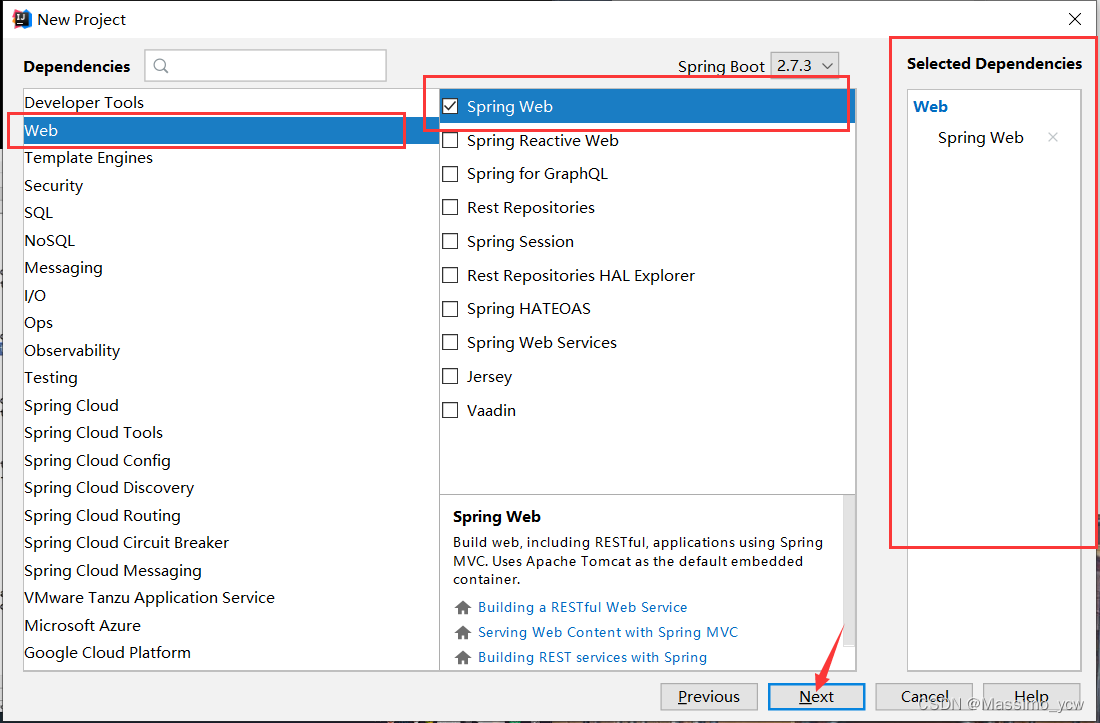Image resolution: width=1100 pixels, height=723 pixels.
Task: Enable Spring Session dependency
Action: (x=450, y=241)
